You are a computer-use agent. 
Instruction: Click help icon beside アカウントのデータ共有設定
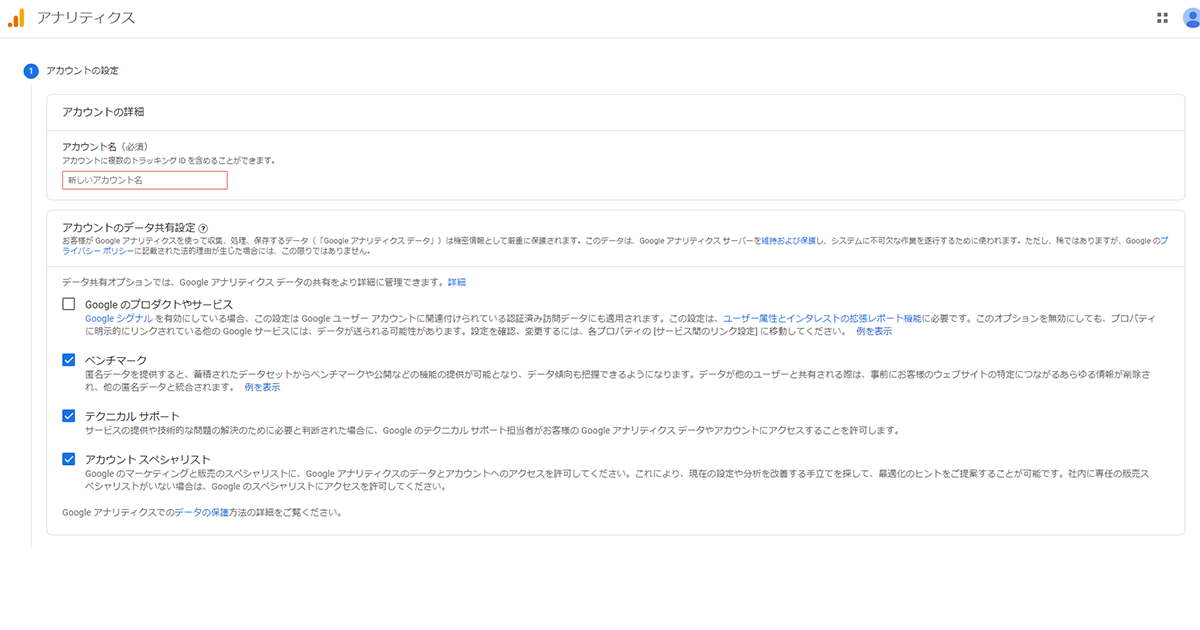[x=203, y=228]
